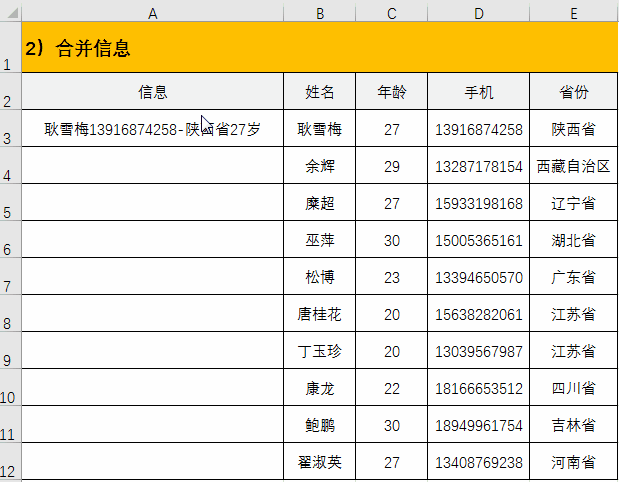Select row 6 header
The width and height of the screenshot is (619, 482).
coord(11,239)
